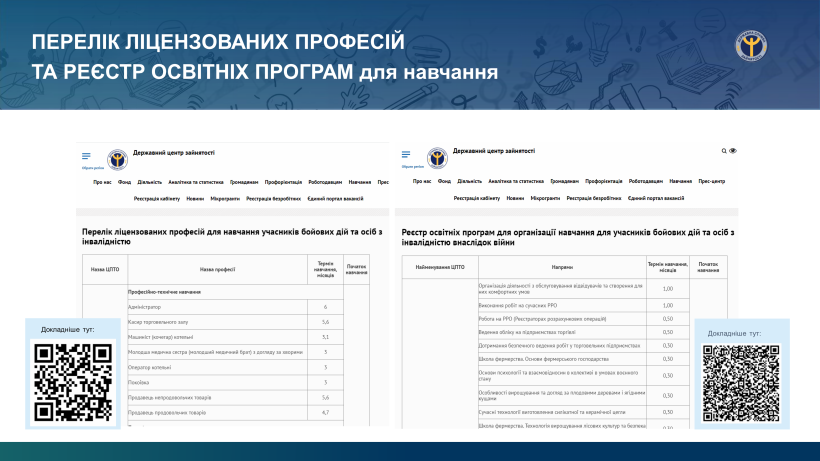Open 'Навчання' menu in right screenshot
This screenshot has height=461, width=820.
(x=680, y=181)
